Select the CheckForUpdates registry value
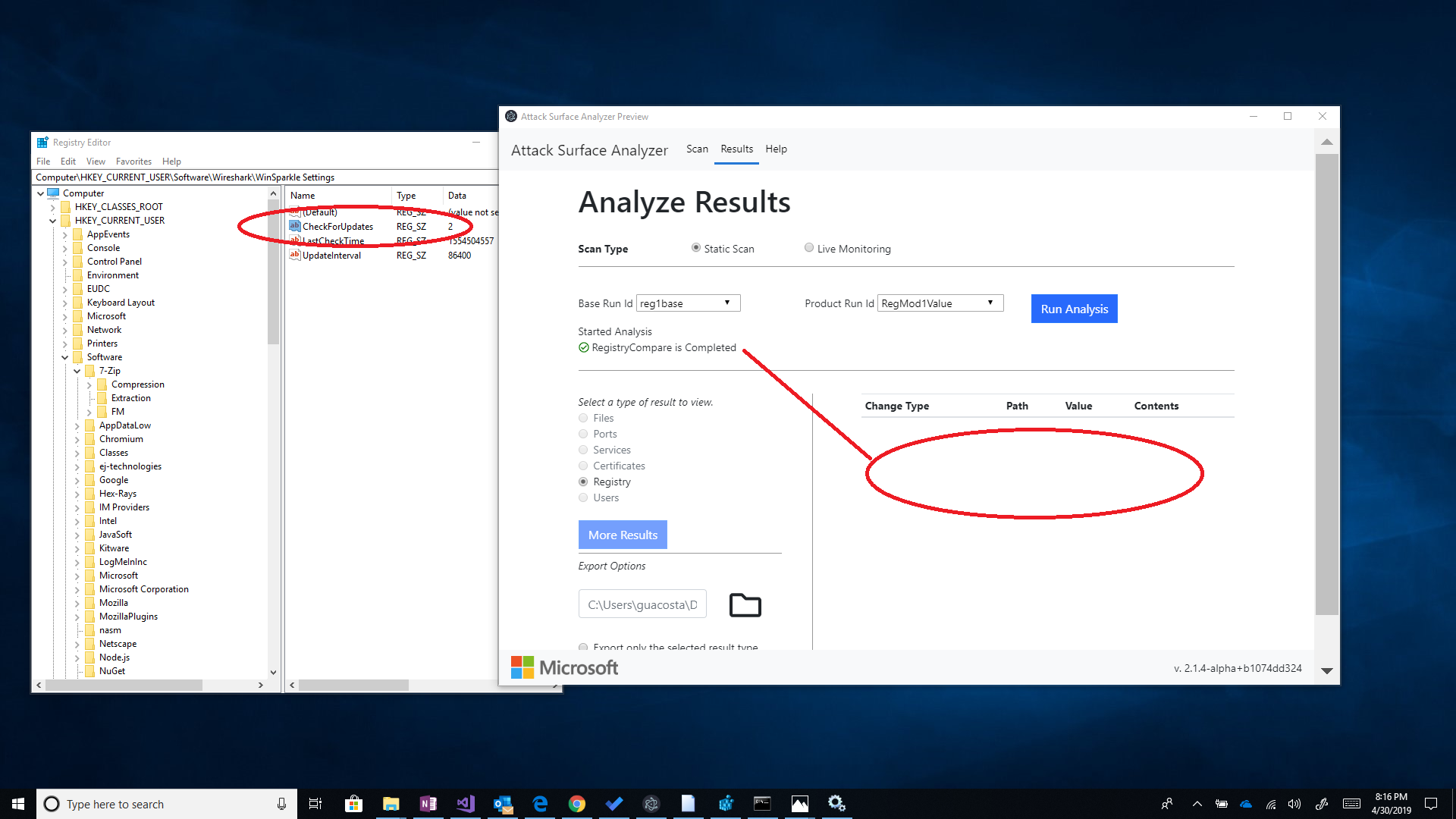Screen dimensions: 1456x819 click(x=337, y=226)
